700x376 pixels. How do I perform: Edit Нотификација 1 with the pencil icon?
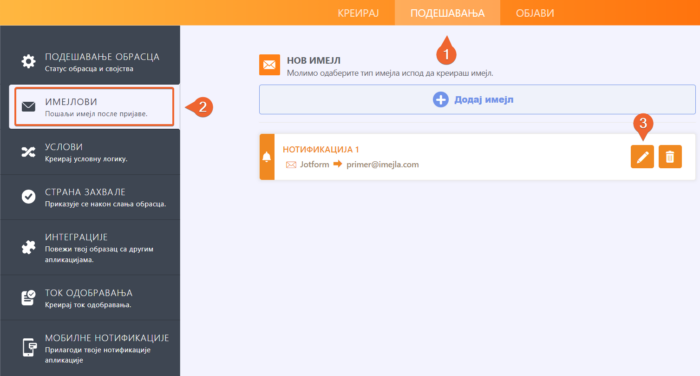point(642,157)
